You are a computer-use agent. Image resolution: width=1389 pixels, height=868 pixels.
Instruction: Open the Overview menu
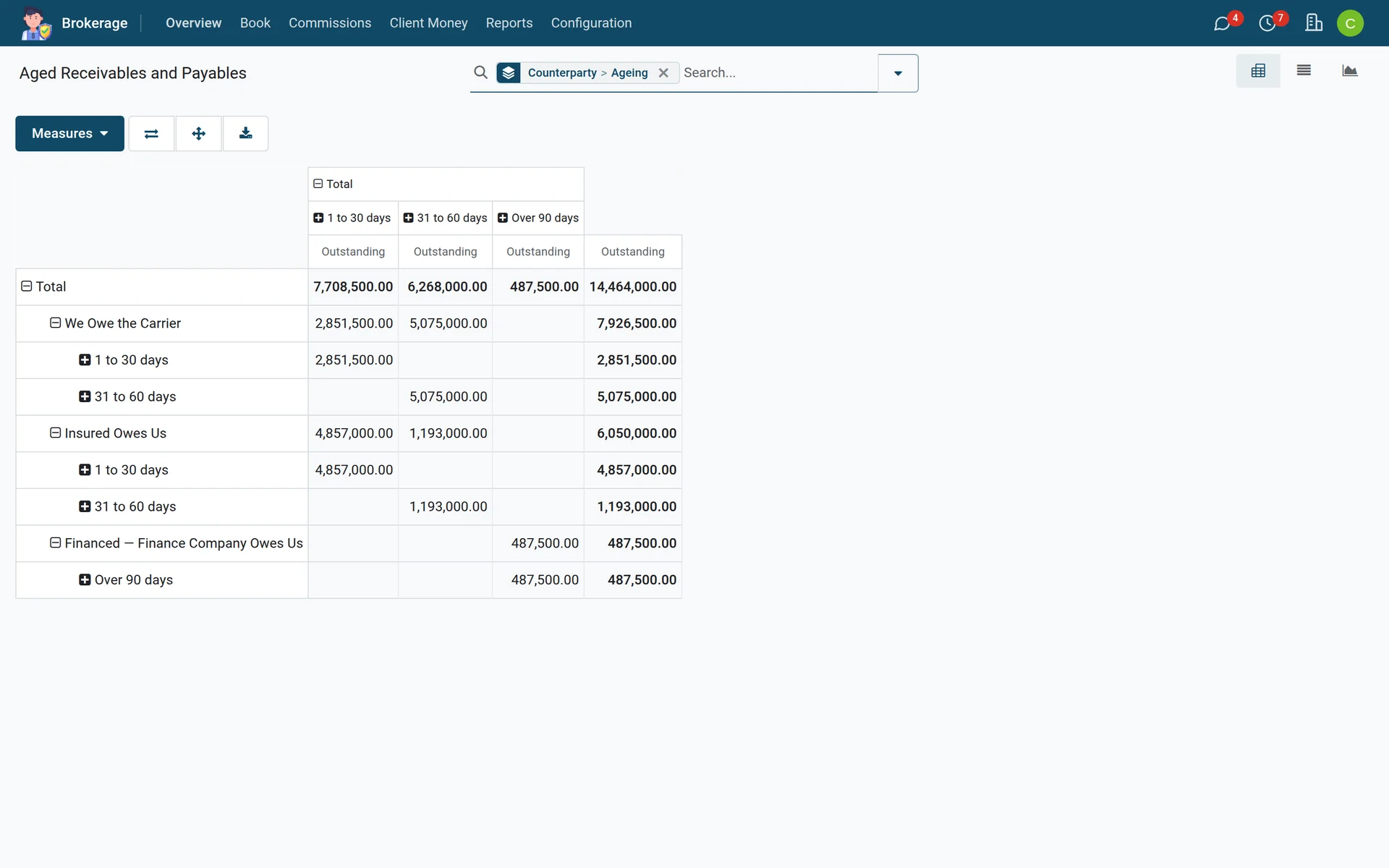pos(193,23)
